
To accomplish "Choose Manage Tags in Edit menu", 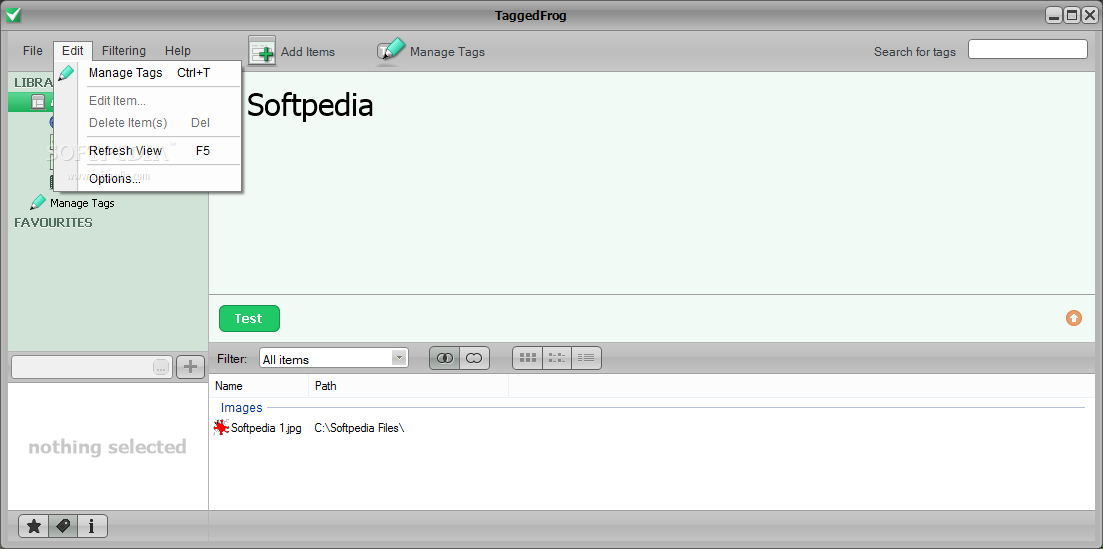I will click(149, 72).
